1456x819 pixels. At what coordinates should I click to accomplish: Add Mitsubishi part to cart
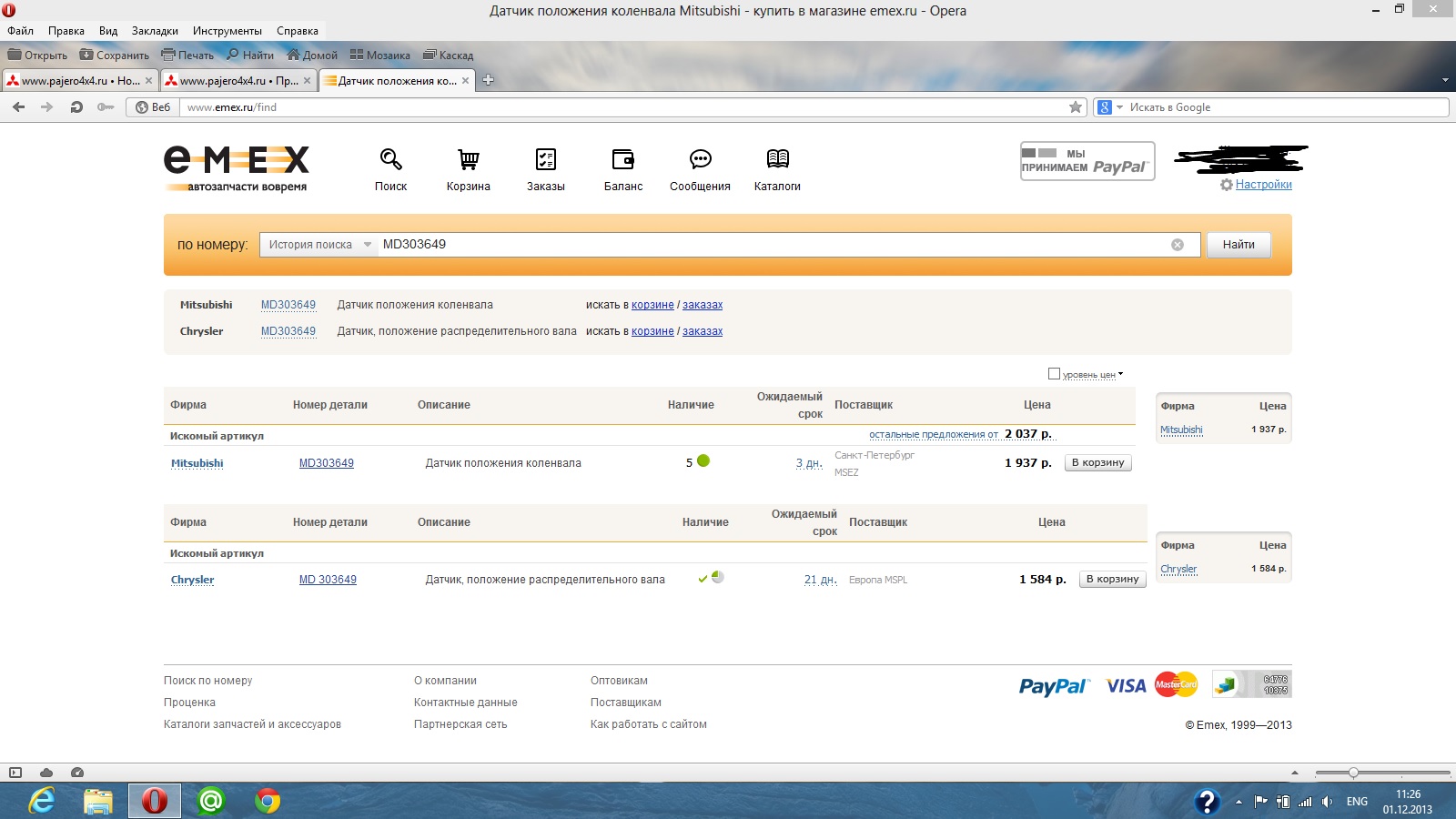click(1097, 463)
